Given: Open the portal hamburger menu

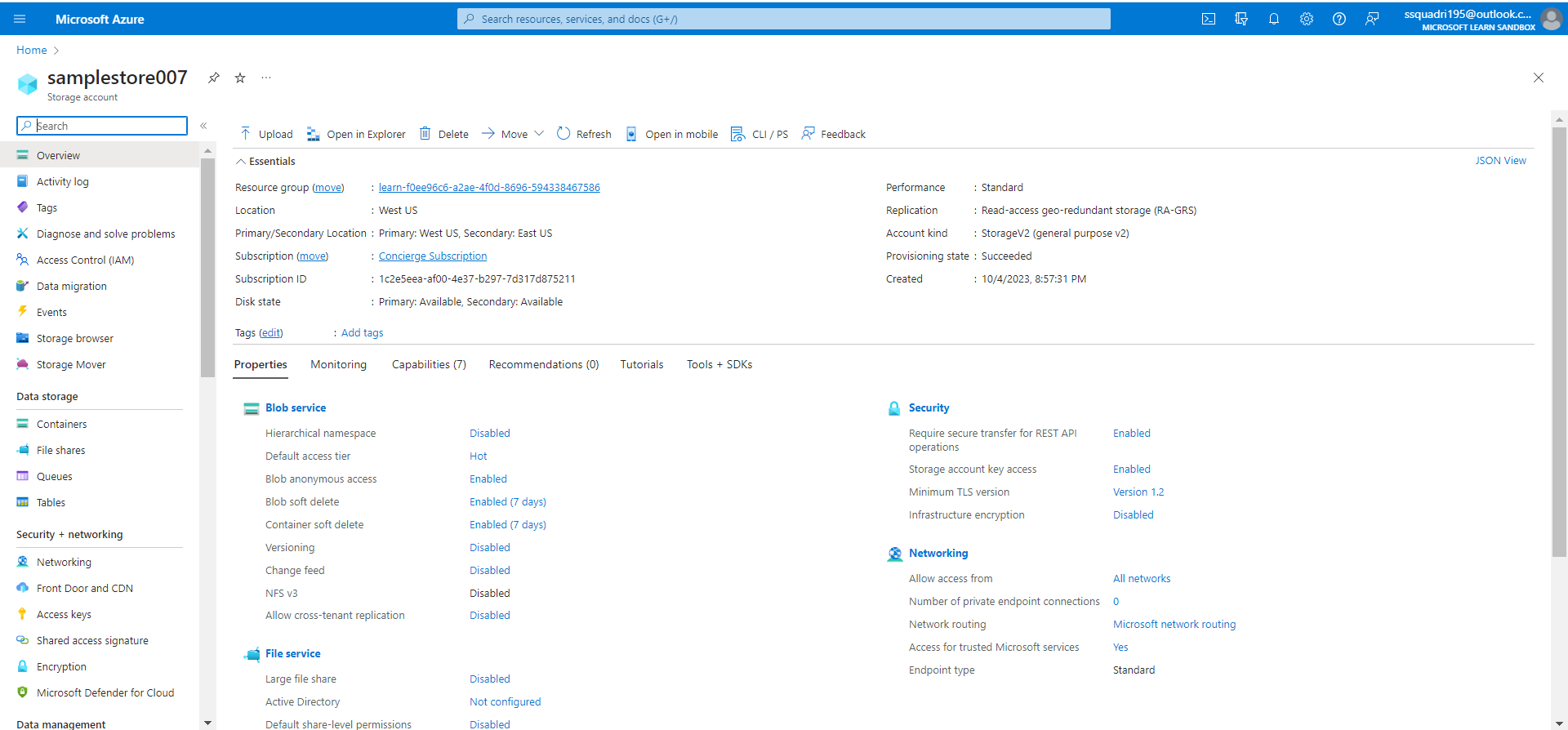Looking at the screenshot, I should 20,19.
